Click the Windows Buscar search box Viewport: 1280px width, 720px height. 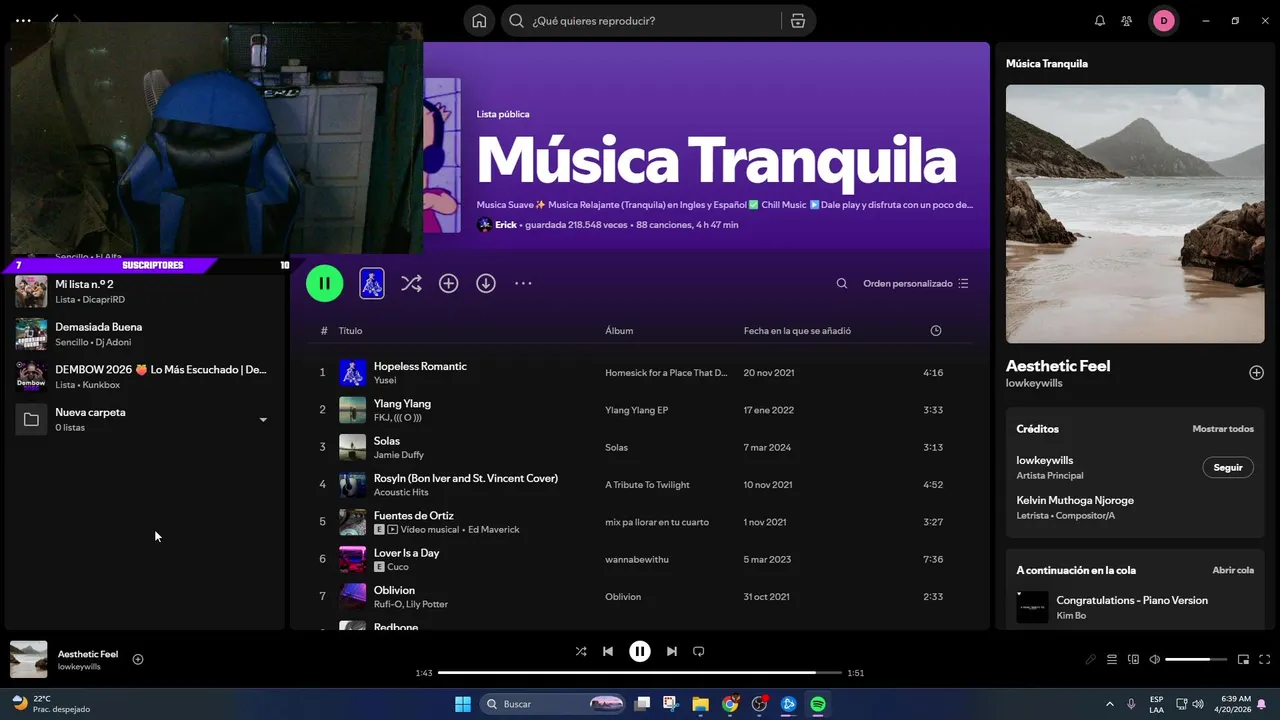[x=553, y=704]
